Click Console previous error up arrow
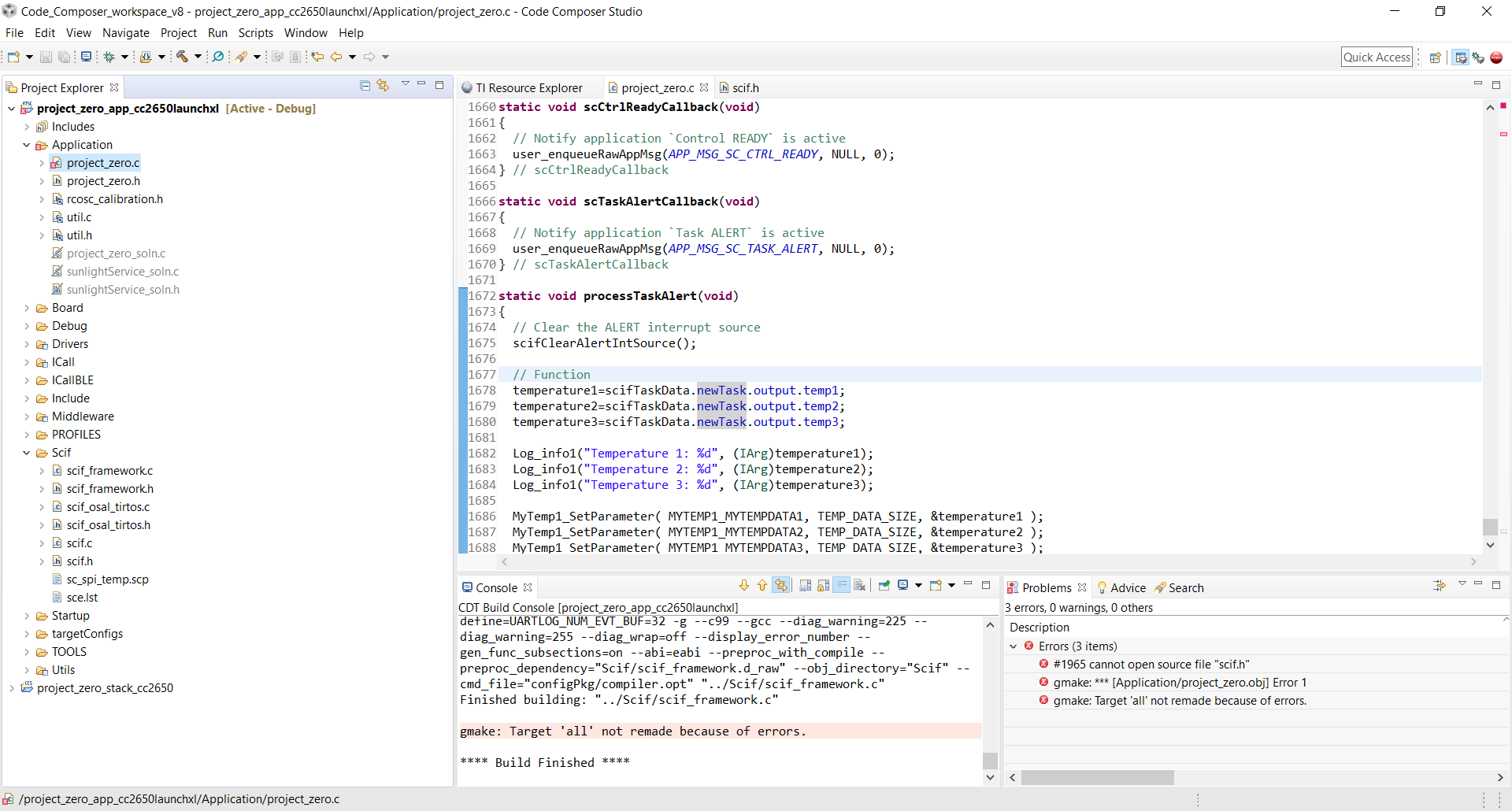Image resolution: width=1512 pixels, height=811 pixels. coord(762,585)
